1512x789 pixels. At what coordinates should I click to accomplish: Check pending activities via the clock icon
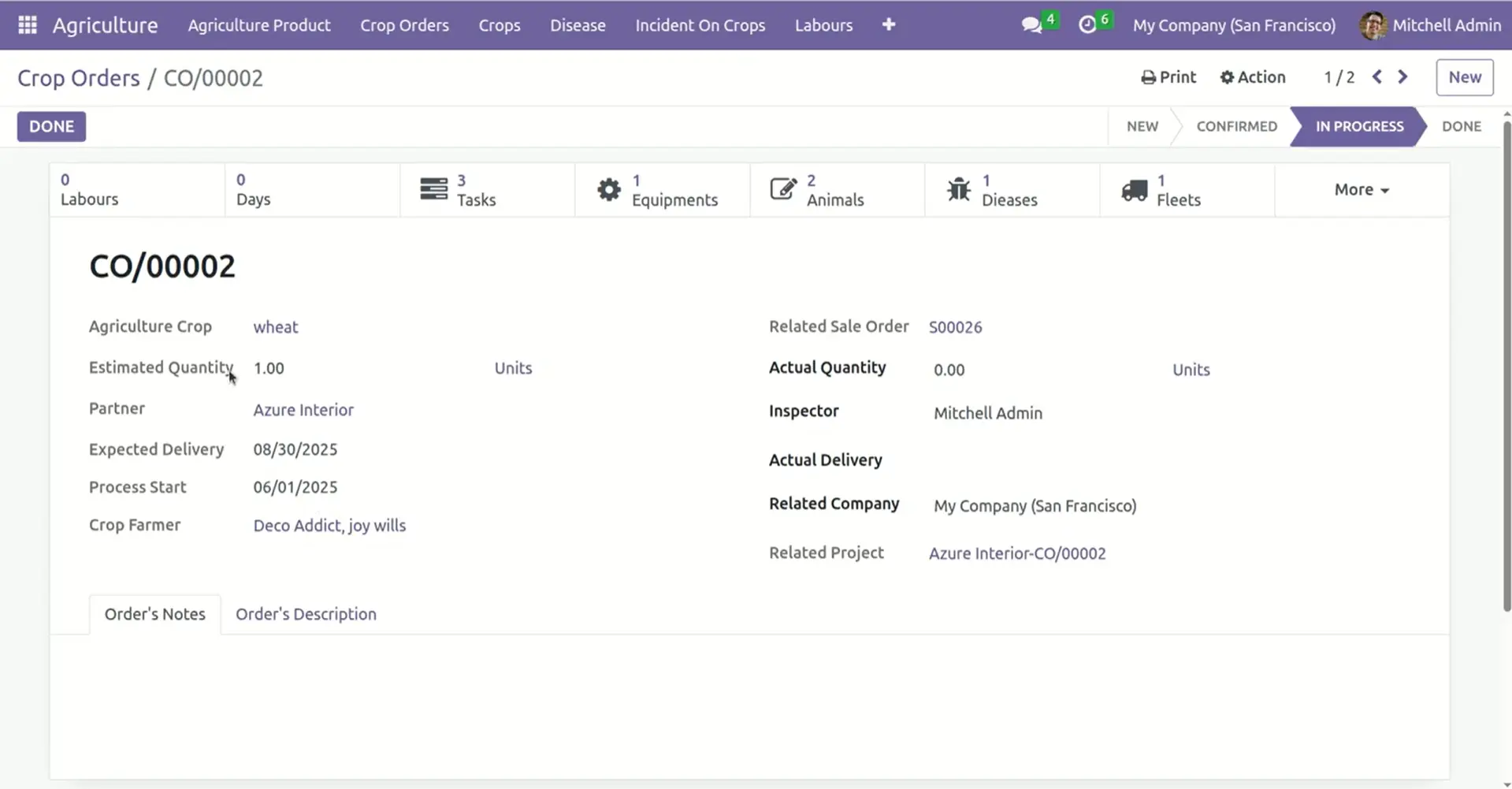[x=1091, y=24]
